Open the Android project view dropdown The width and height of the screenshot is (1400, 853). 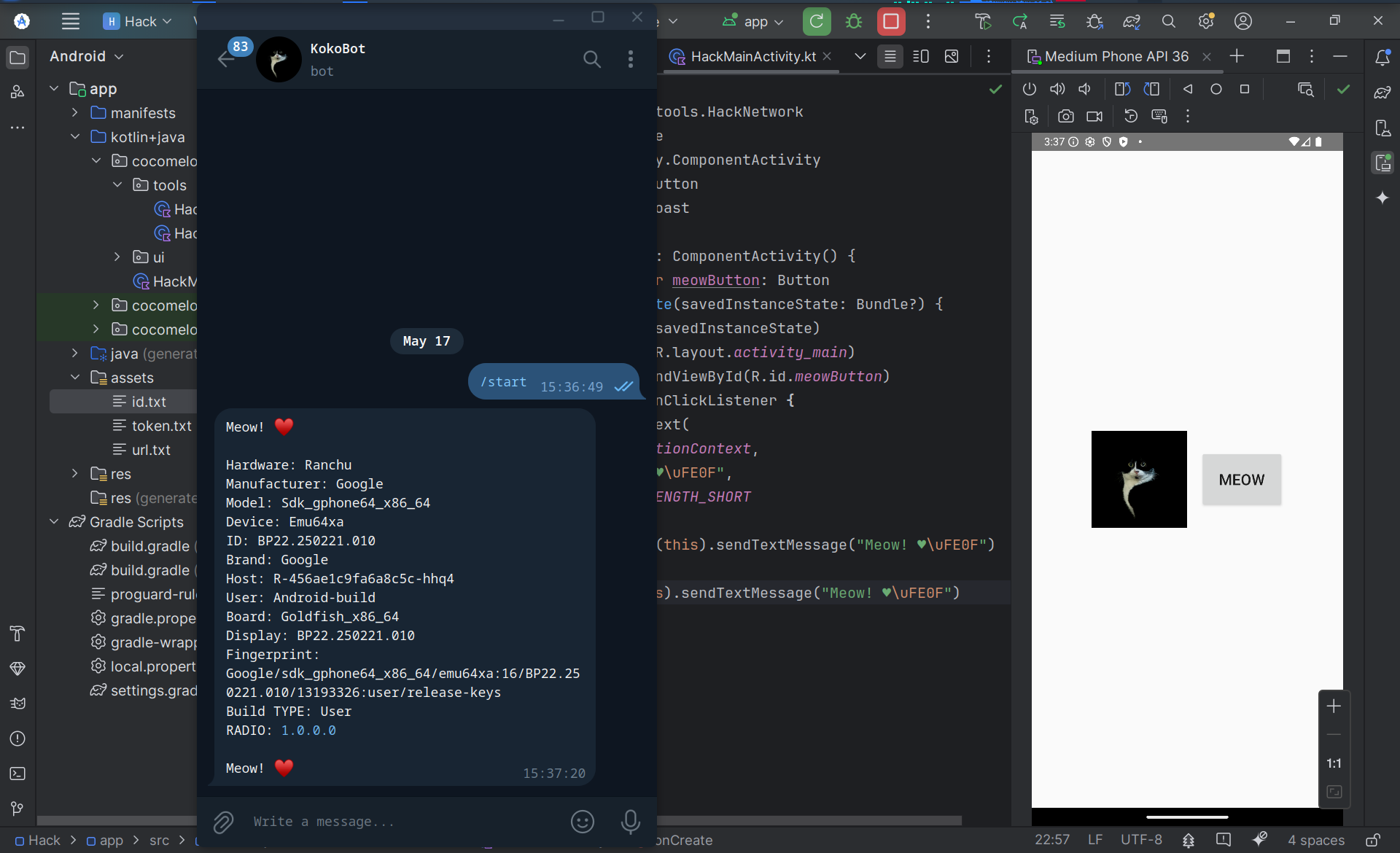tap(86, 56)
